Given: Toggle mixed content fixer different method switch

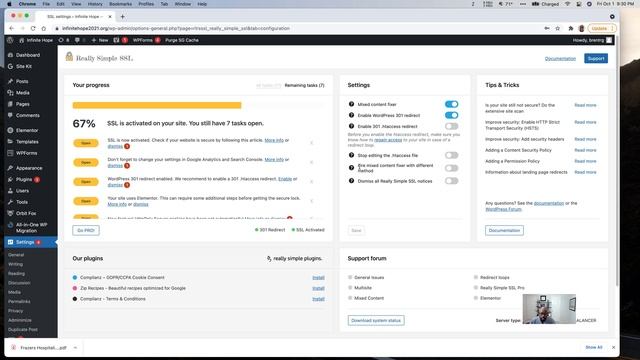Looking at the screenshot, I should [451, 168].
